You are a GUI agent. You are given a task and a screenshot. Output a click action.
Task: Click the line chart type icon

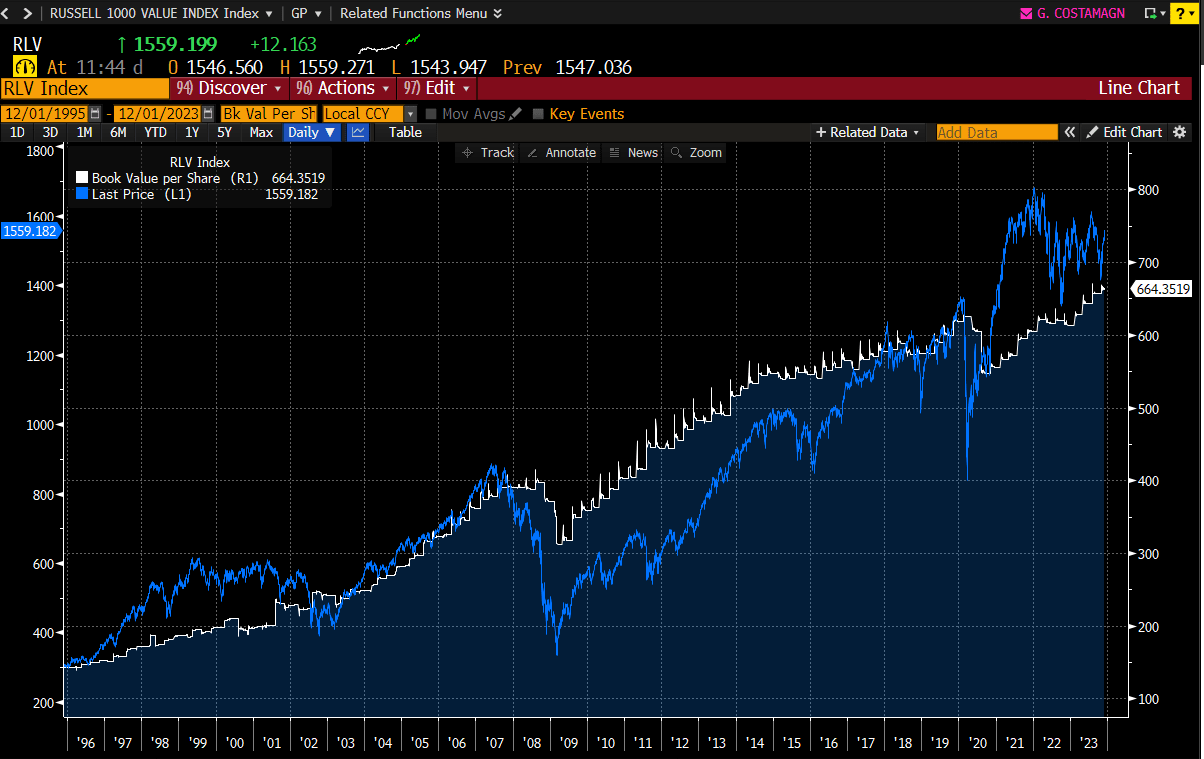(x=357, y=132)
